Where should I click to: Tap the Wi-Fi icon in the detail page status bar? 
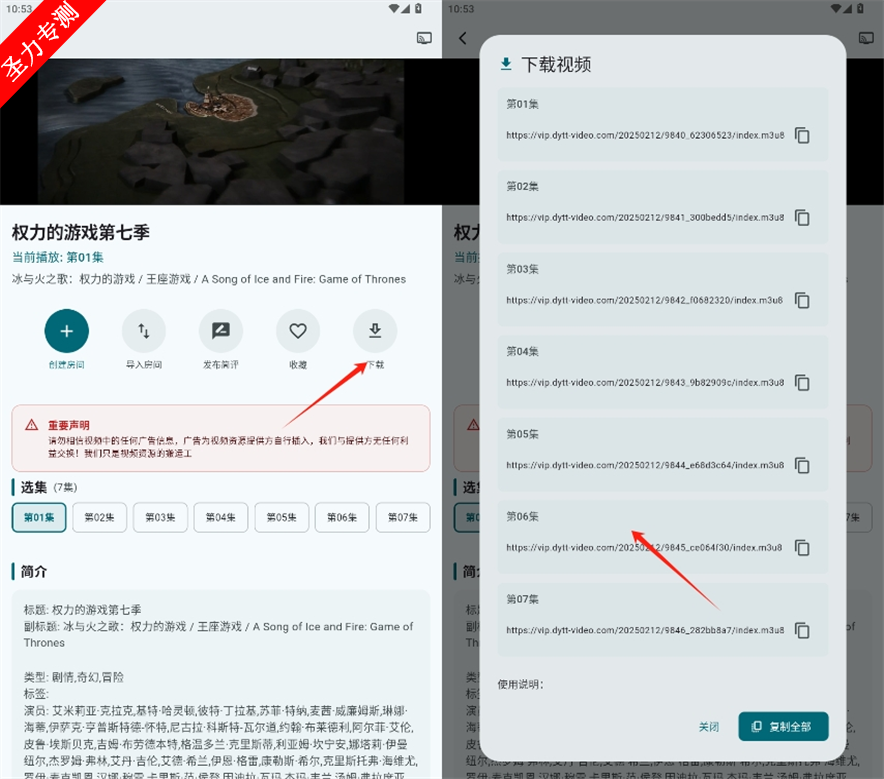point(394,8)
